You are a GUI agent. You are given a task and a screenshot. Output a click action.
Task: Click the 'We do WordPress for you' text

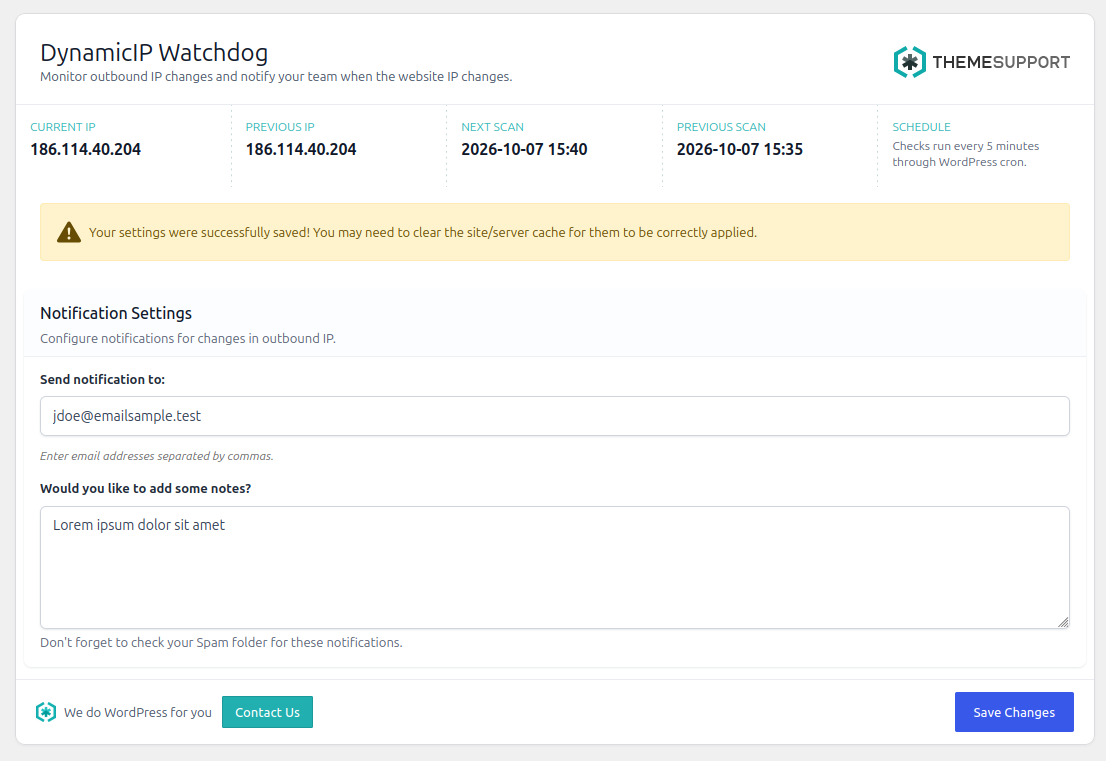138,712
